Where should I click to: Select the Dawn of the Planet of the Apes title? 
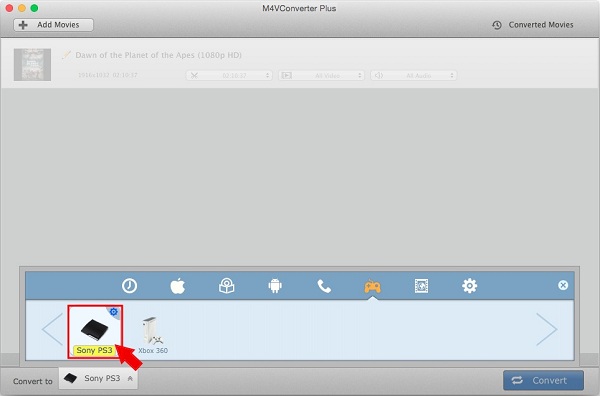(x=158, y=55)
